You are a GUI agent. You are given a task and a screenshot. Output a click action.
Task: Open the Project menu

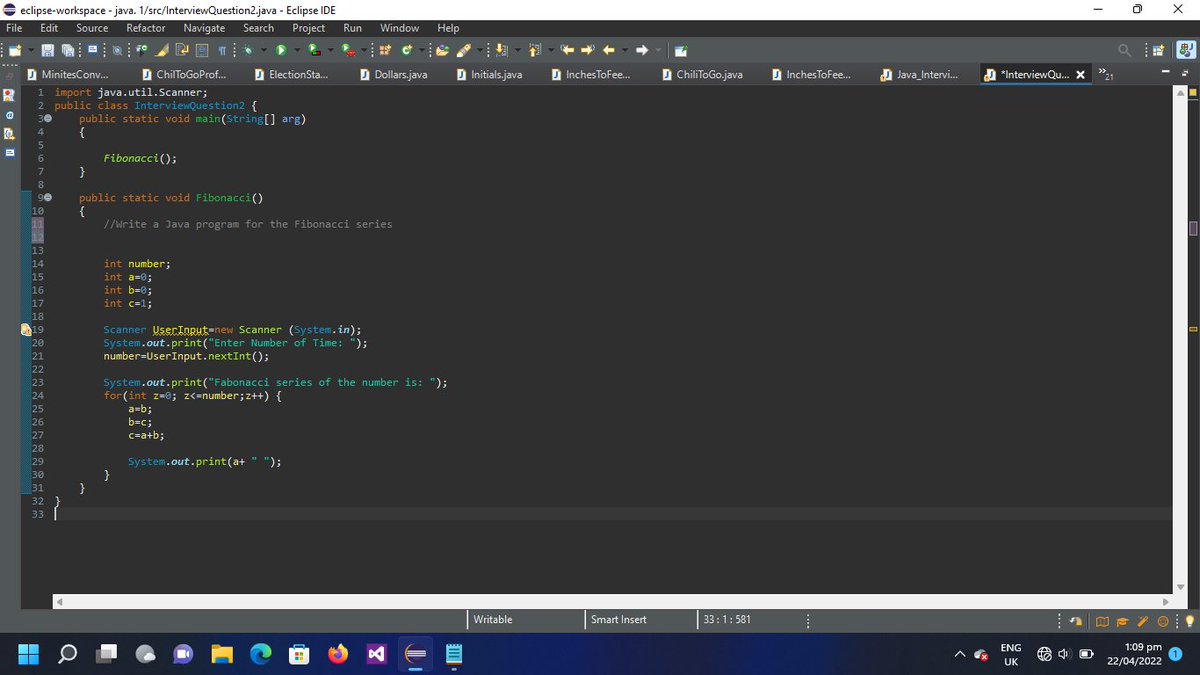click(308, 28)
